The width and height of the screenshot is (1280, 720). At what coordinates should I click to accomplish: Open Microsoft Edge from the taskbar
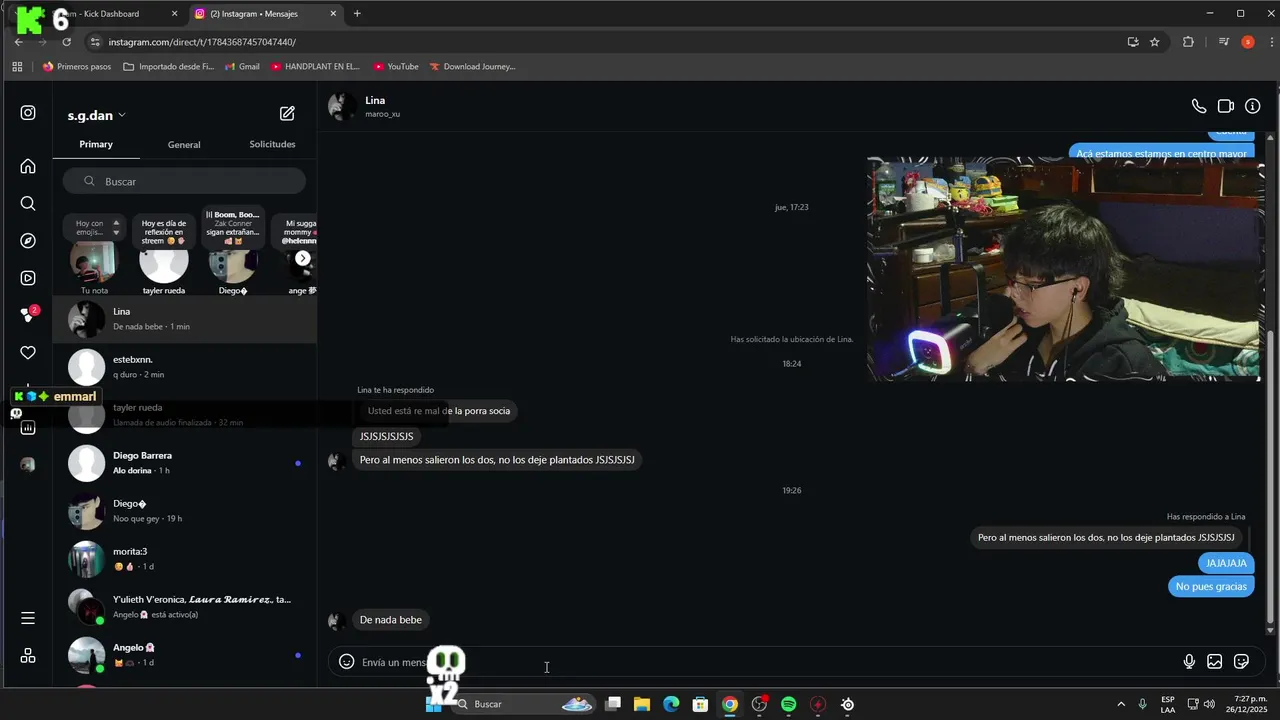tap(671, 704)
